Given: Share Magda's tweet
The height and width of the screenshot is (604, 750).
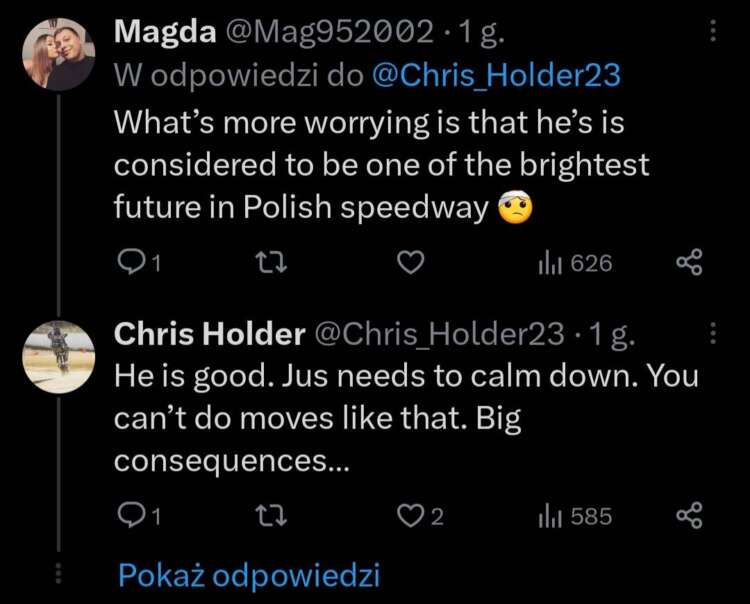Looking at the screenshot, I should click(x=690, y=262).
